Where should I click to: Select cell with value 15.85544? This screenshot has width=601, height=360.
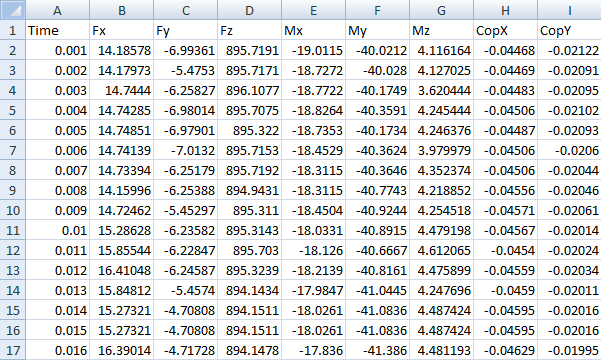coord(122,250)
